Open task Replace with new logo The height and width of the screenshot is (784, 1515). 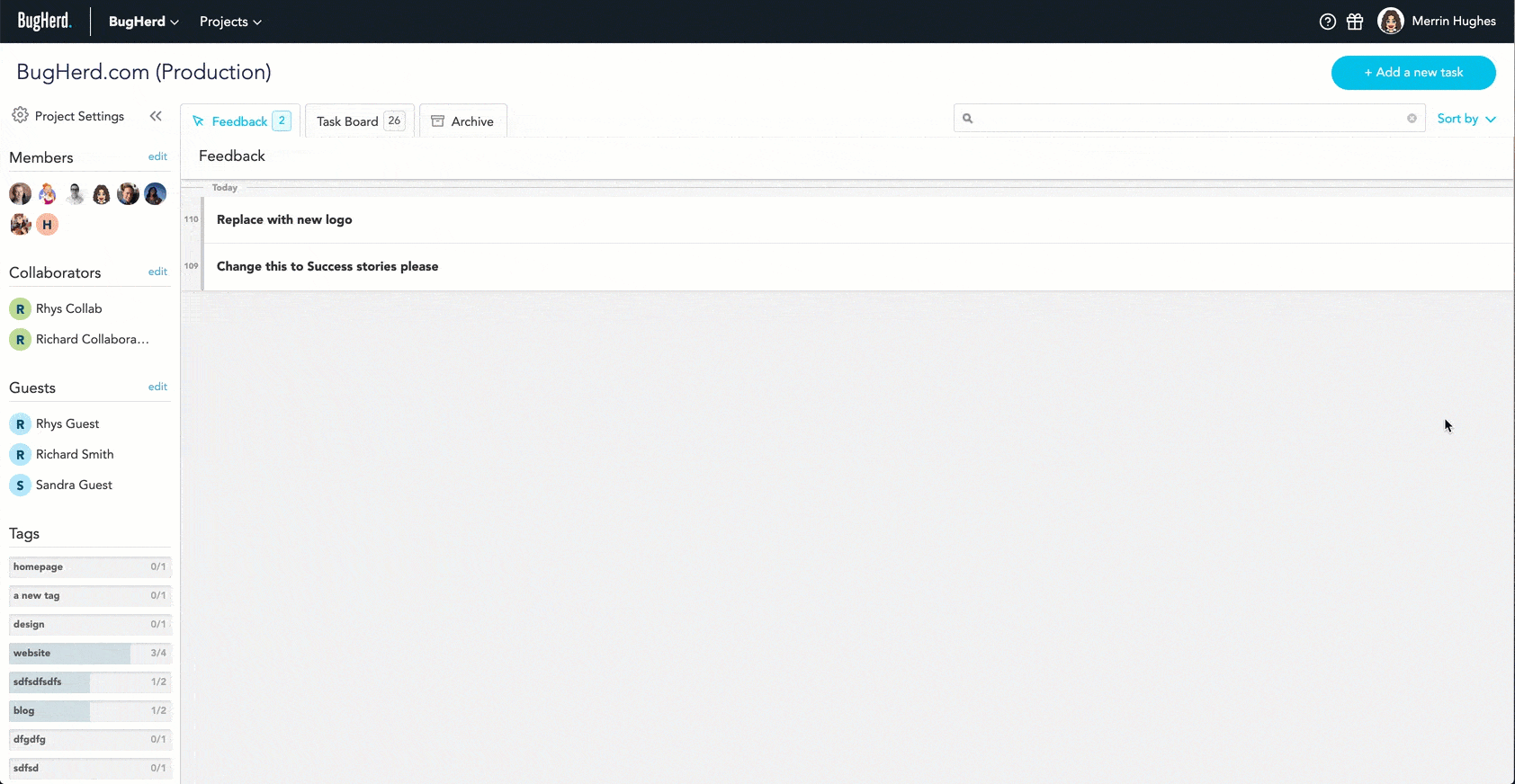(x=284, y=219)
